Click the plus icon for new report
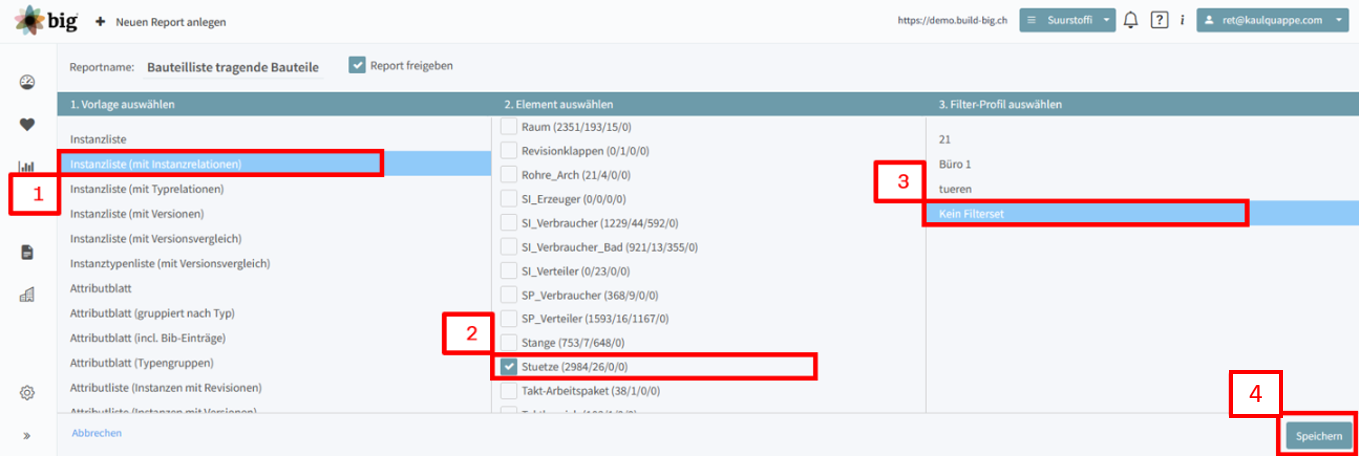This screenshot has height=456, width=1359. (100, 21)
